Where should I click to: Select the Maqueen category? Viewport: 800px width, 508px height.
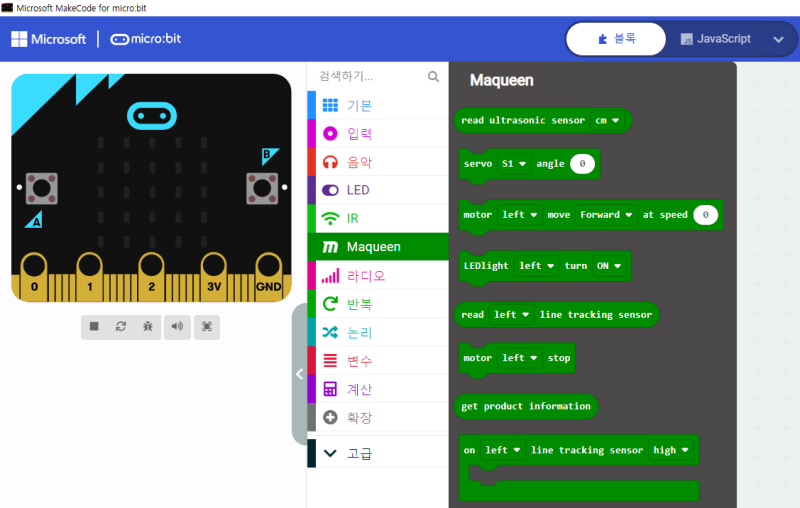(378, 247)
